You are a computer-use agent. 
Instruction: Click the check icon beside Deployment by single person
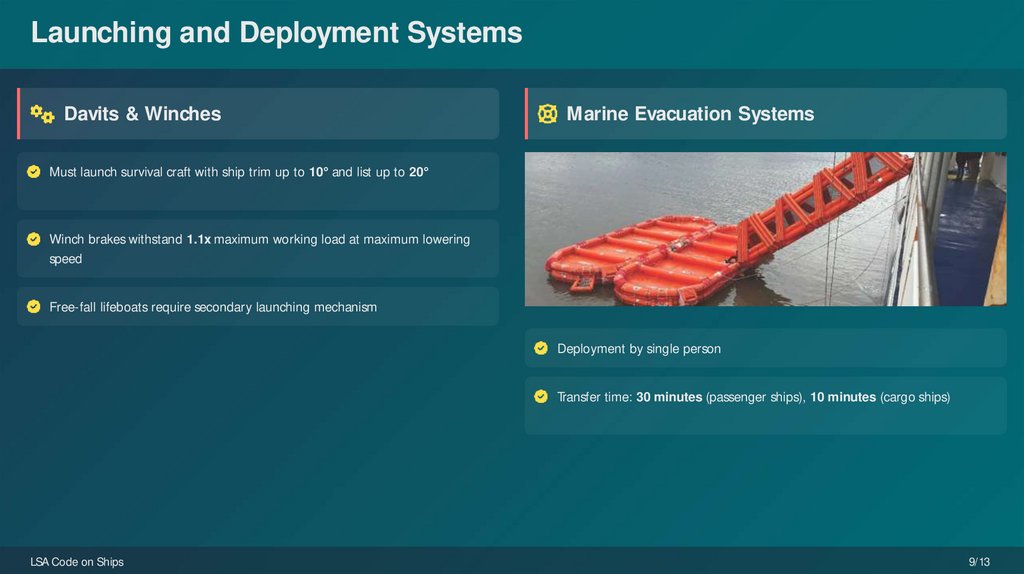tap(541, 348)
